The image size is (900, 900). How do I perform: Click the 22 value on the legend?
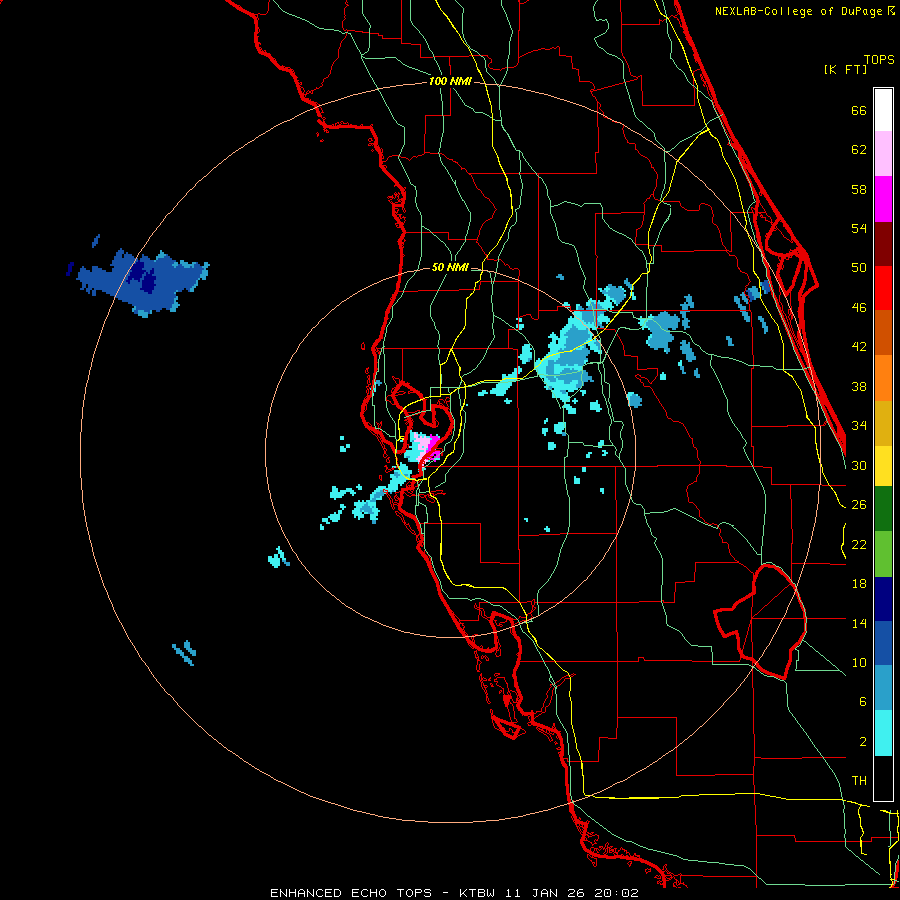click(859, 544)
